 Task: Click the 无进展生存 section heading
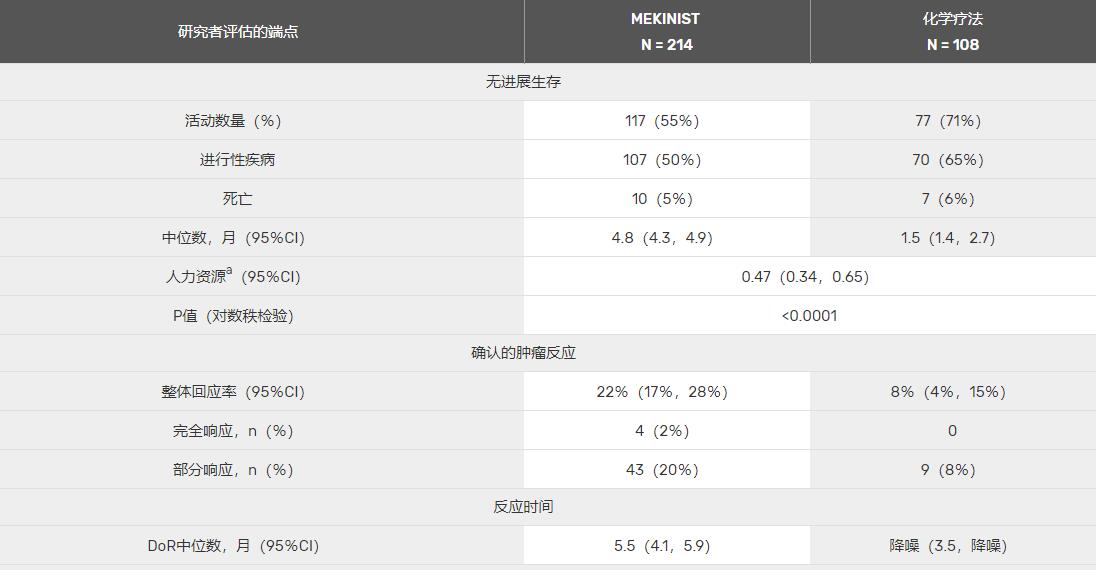coord(524,82)
